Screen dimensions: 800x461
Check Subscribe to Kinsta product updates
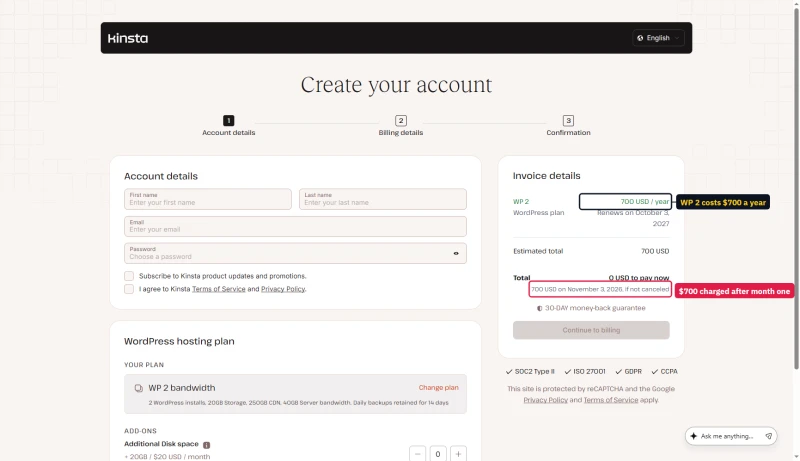(x=129, y=276)
